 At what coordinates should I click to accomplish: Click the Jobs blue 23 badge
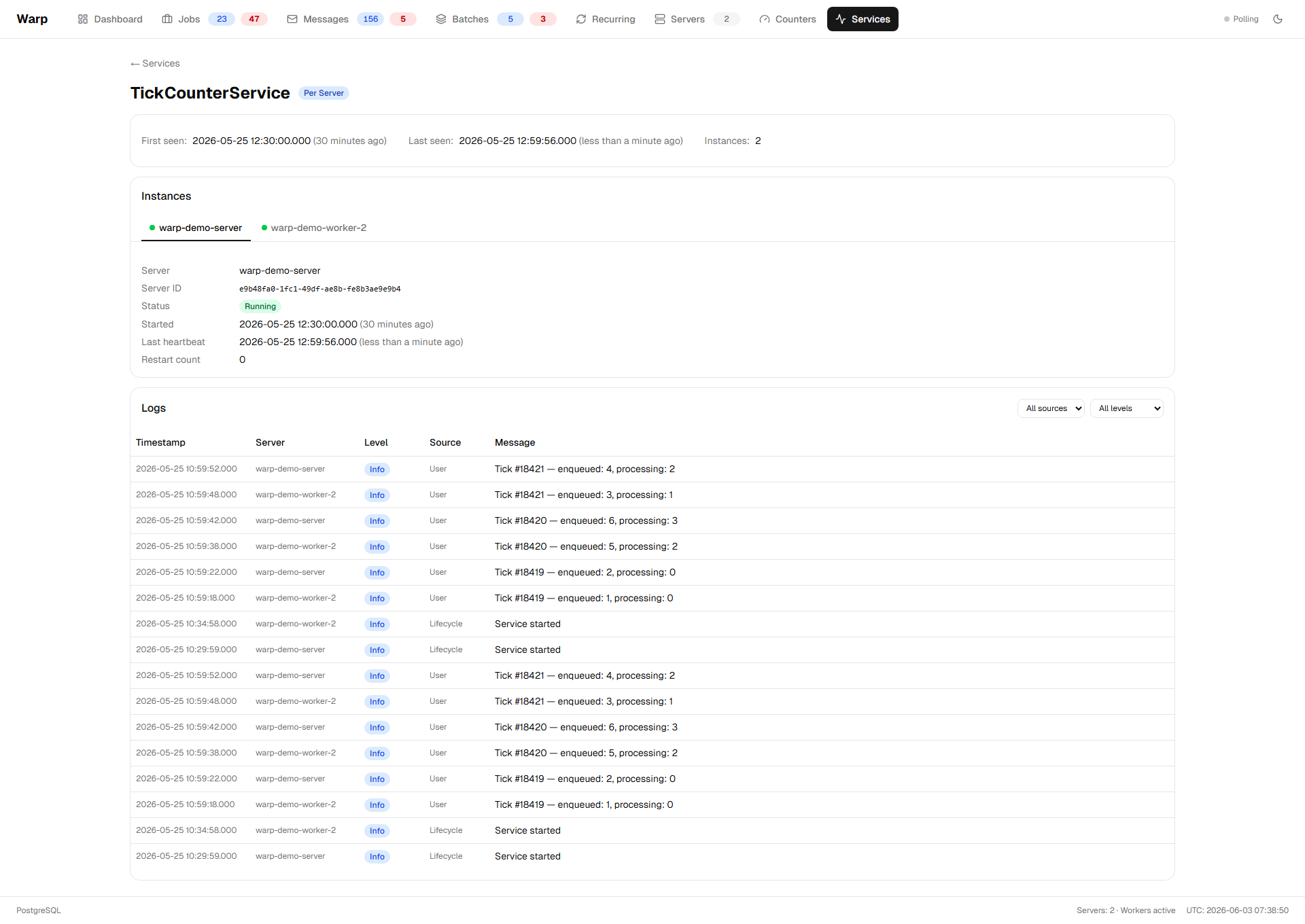(x=222, y=19)
